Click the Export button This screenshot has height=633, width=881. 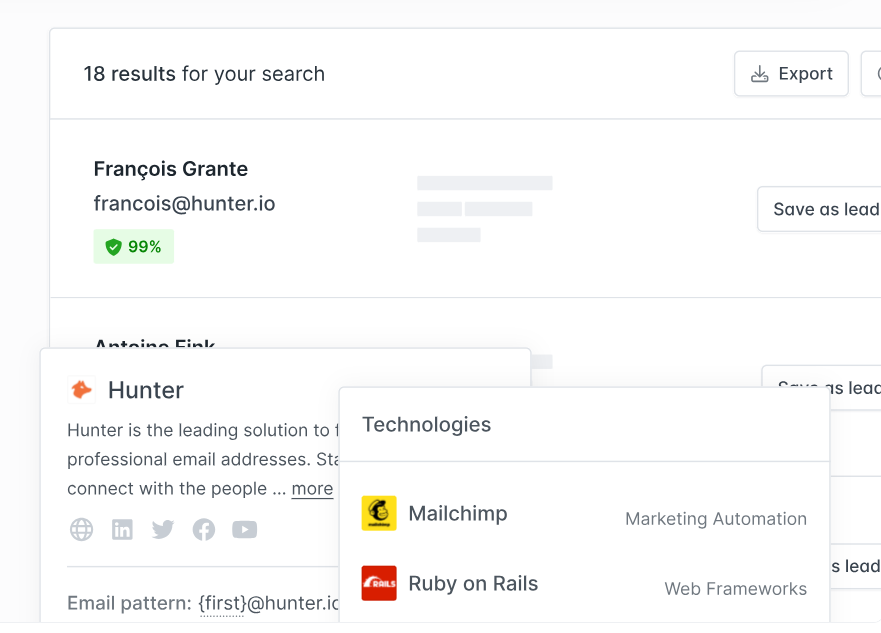(791, 74)
